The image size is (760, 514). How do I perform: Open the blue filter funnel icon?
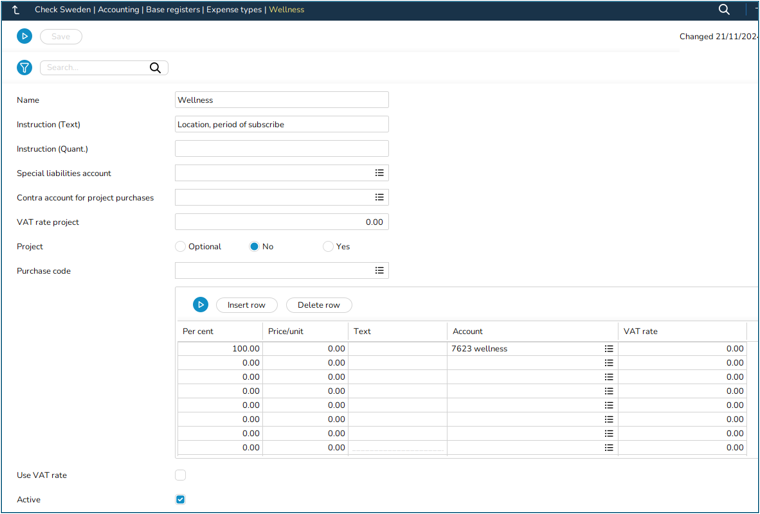[24, 67]
